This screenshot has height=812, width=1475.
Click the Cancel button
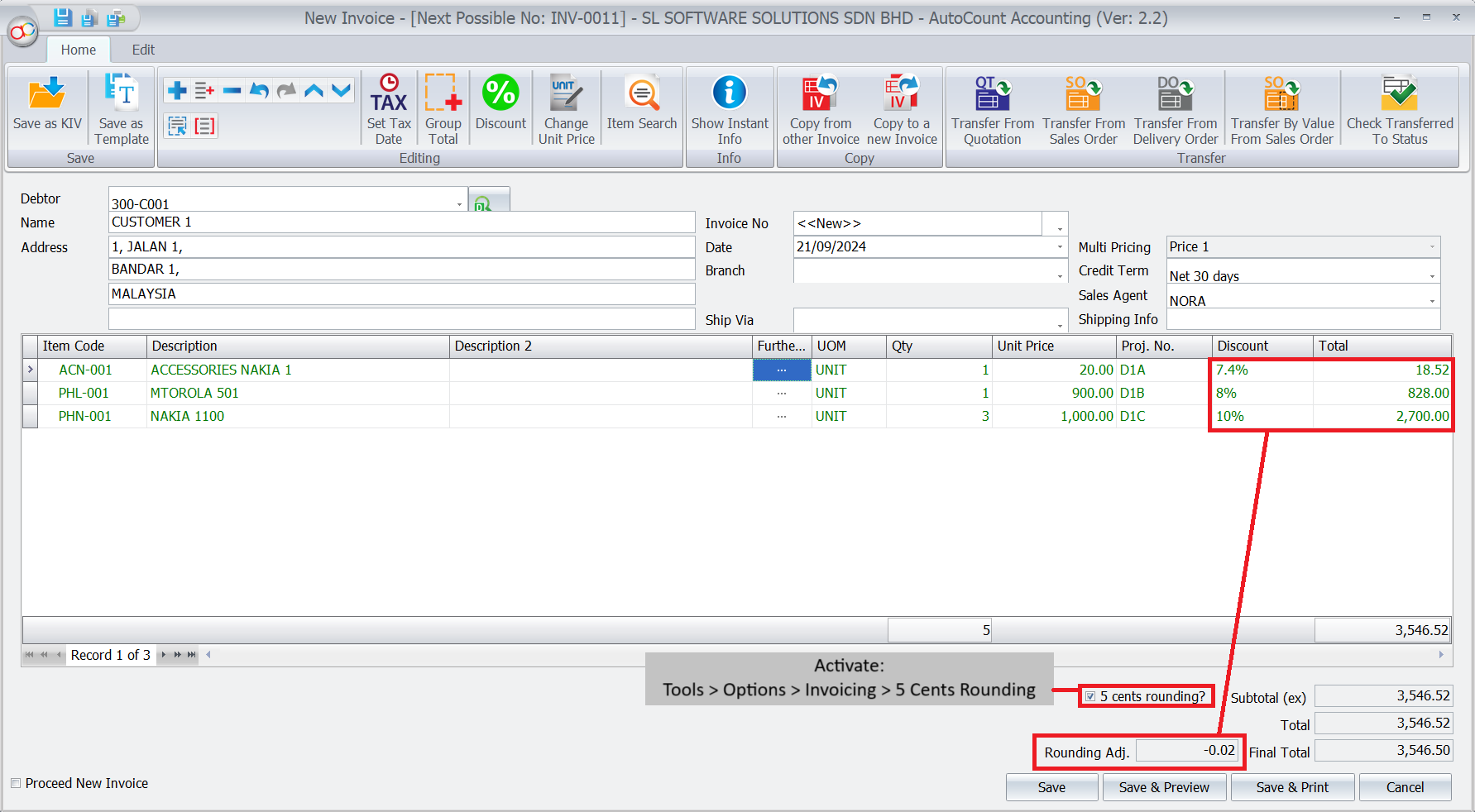pos(1405,787)
